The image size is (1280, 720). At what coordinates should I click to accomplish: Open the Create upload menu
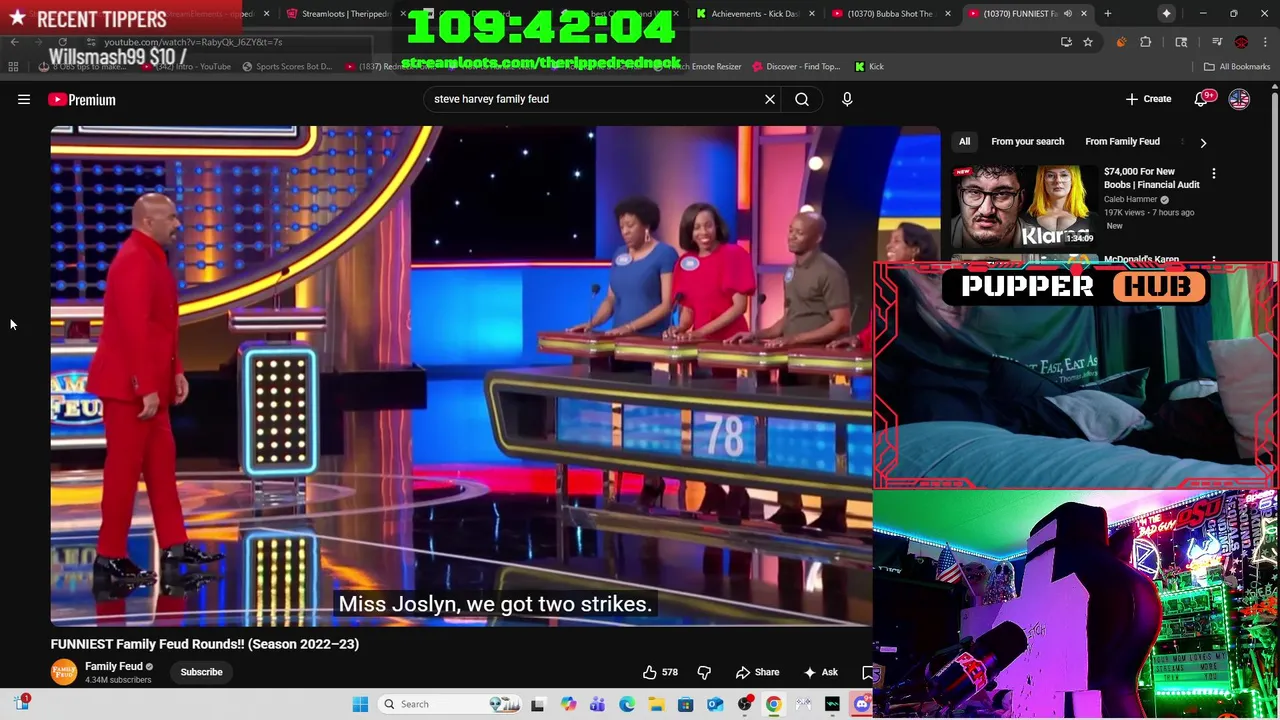1148,99
